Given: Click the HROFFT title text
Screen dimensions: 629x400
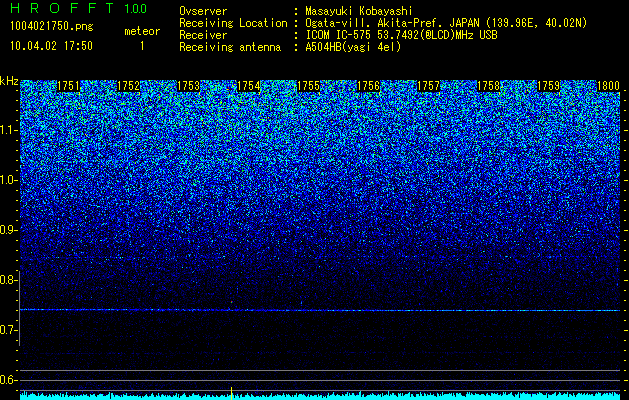Looking at the screenshot, I should coord(63,8).
